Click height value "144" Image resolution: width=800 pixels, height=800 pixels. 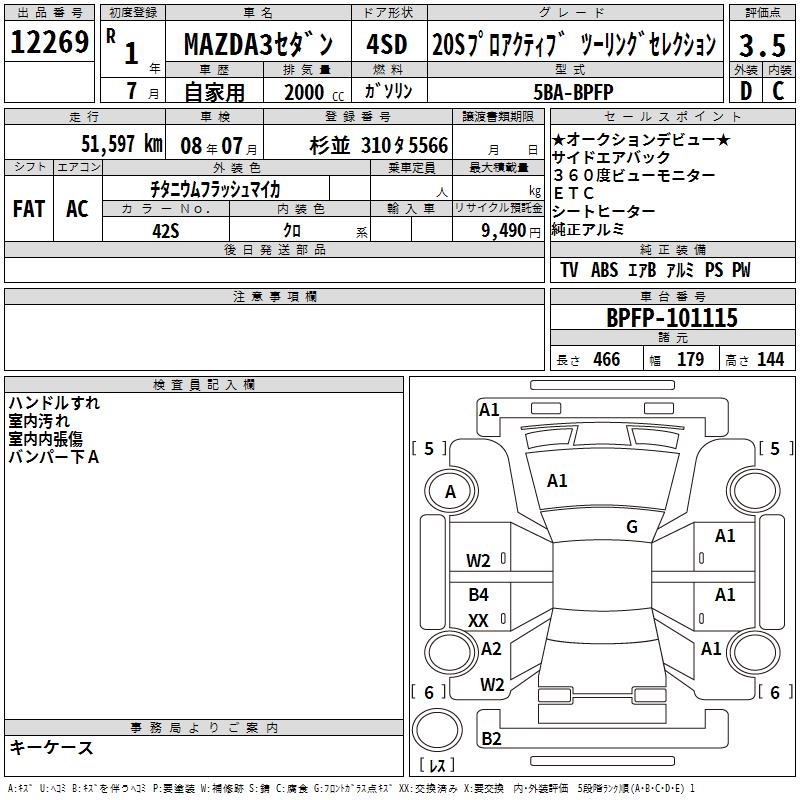click(770, 360)
